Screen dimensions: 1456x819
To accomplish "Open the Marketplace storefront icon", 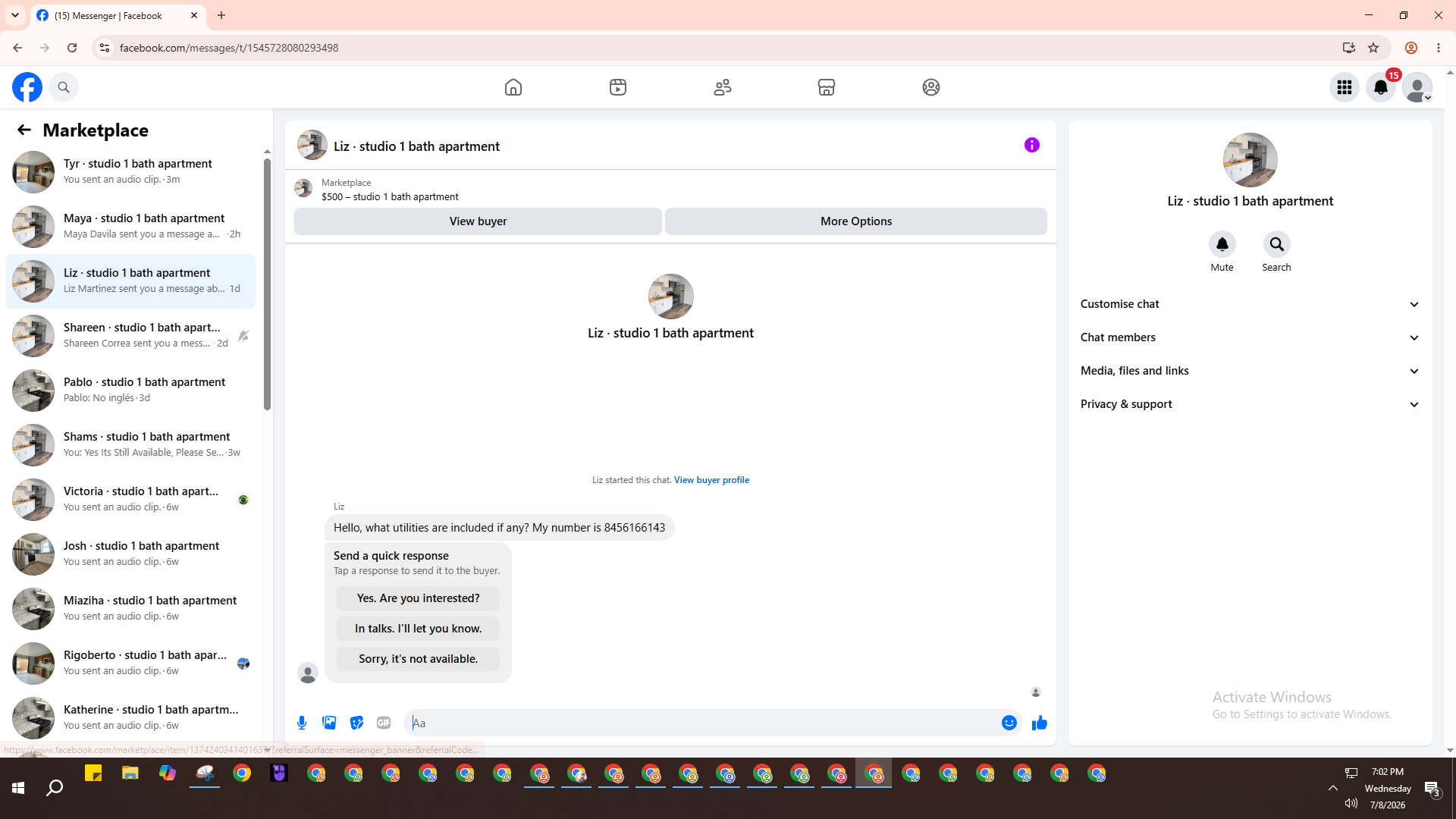I will [x=827, y=87].
